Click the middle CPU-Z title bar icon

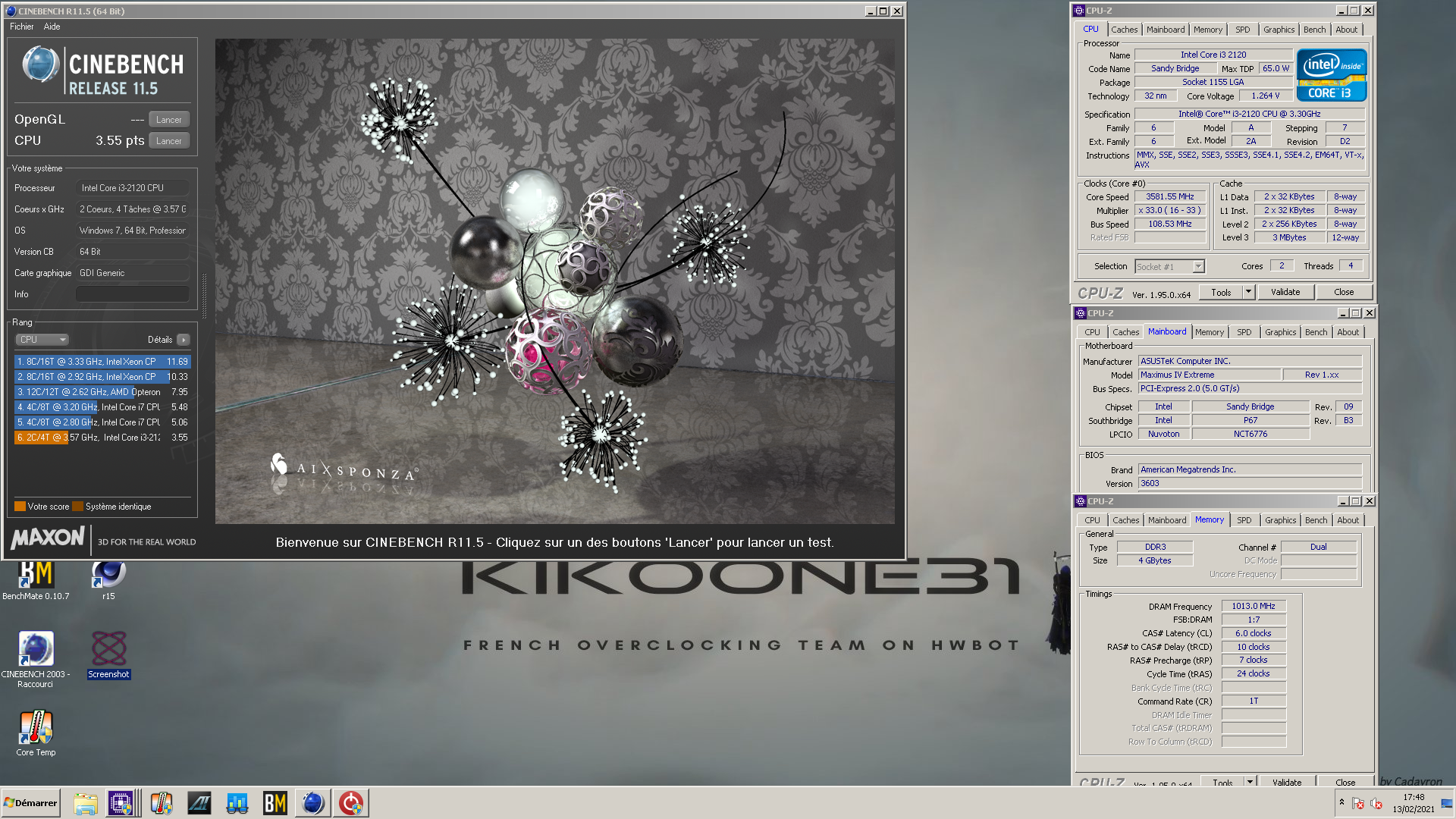1081,313
